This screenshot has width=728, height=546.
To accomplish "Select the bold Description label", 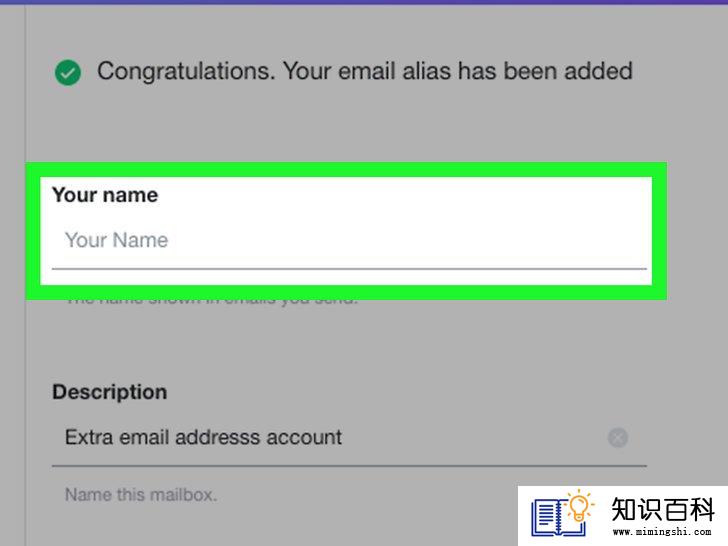I will tap(110, 392).
